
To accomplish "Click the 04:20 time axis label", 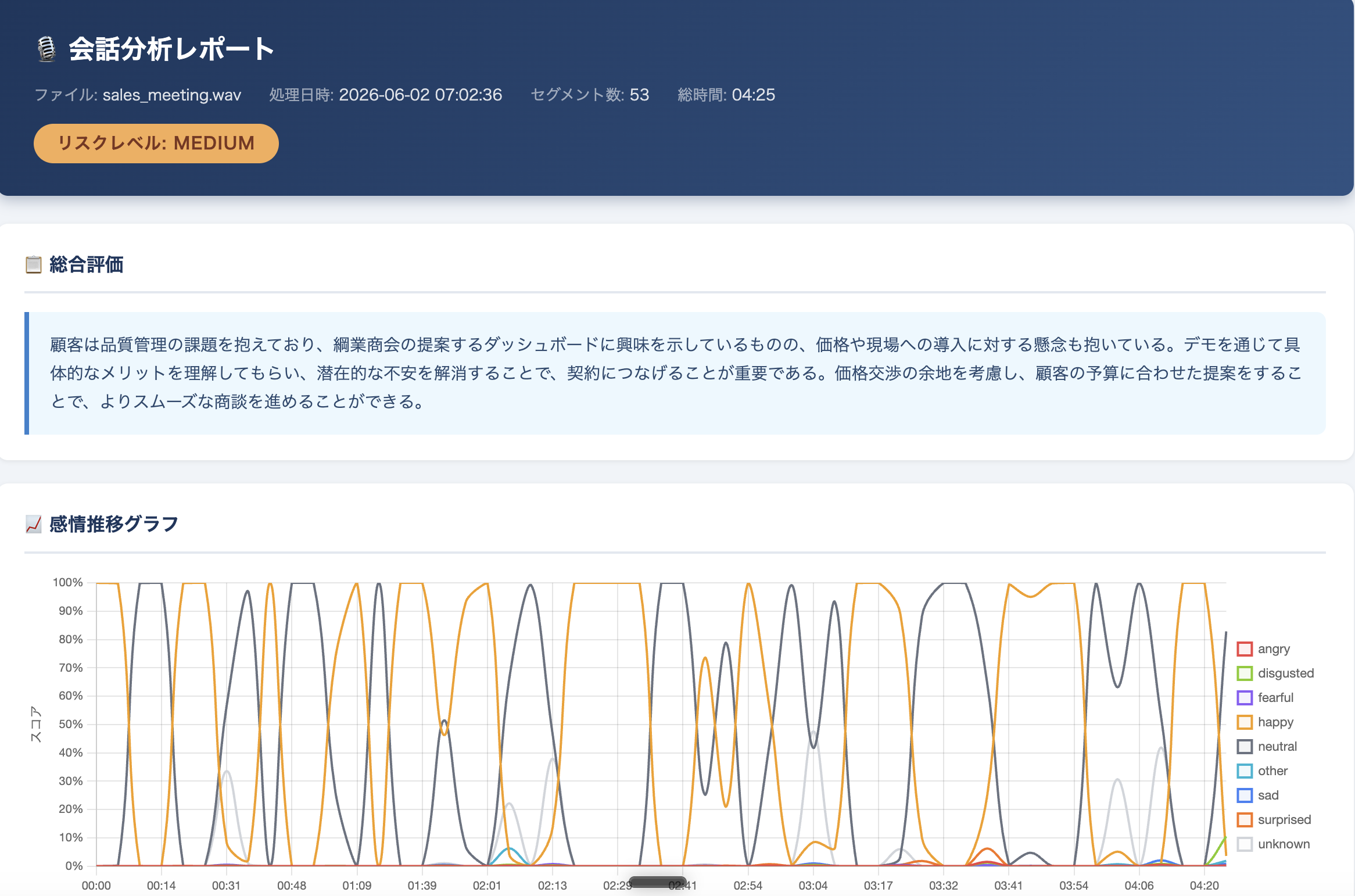I will pos(1204,886).
